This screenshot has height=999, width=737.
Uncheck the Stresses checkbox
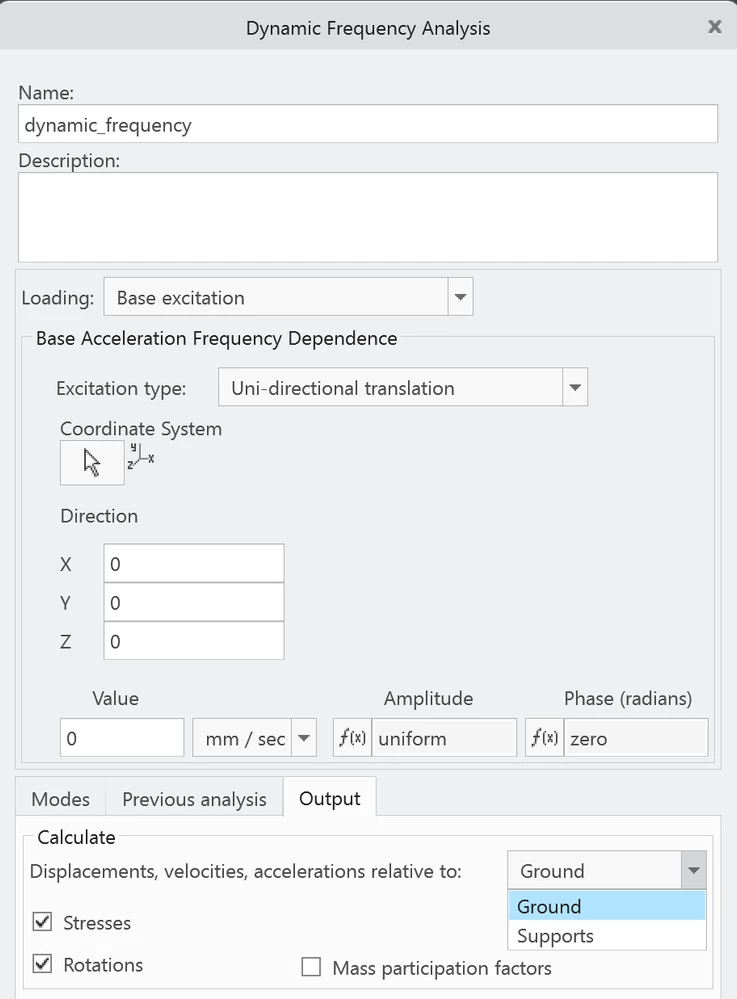pyautogui.click(x=42, y=922)
